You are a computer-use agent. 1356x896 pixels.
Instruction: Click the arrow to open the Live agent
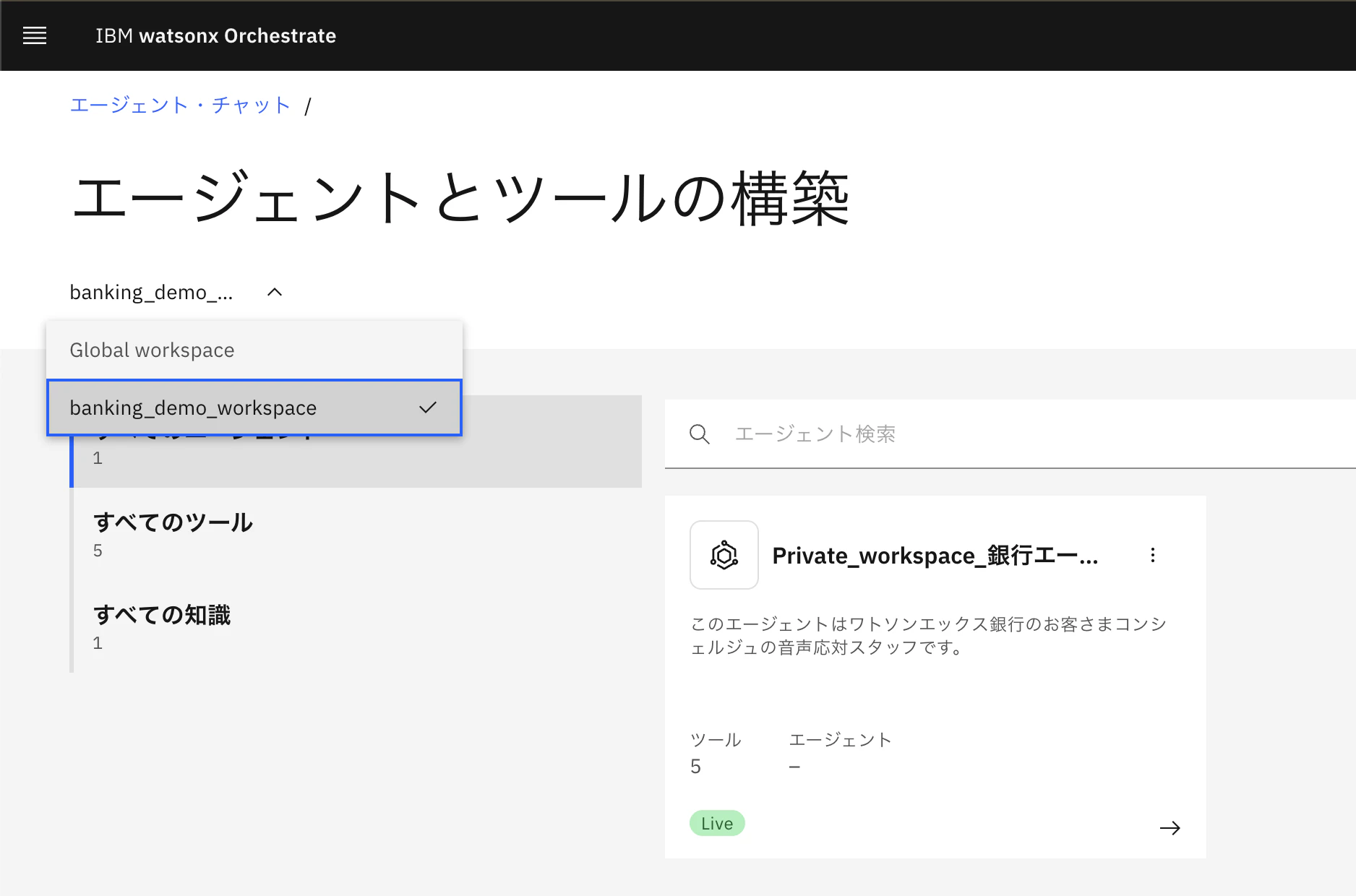click(x=1170, y=828)
